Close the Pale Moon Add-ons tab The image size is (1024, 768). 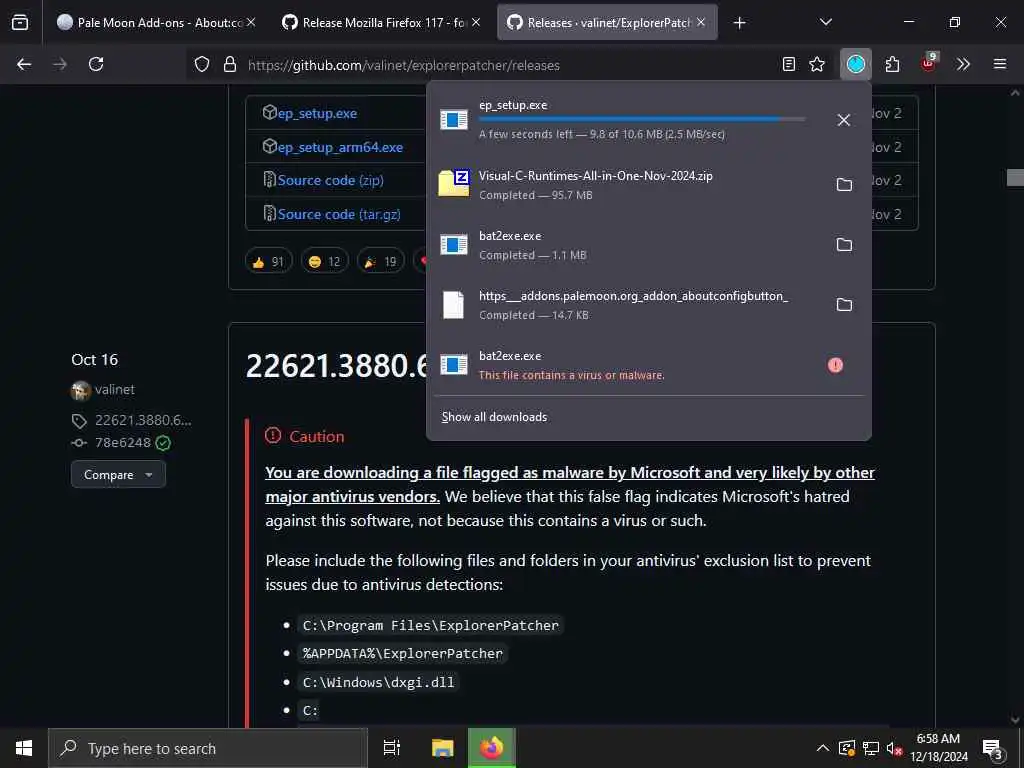click(251, 22)
